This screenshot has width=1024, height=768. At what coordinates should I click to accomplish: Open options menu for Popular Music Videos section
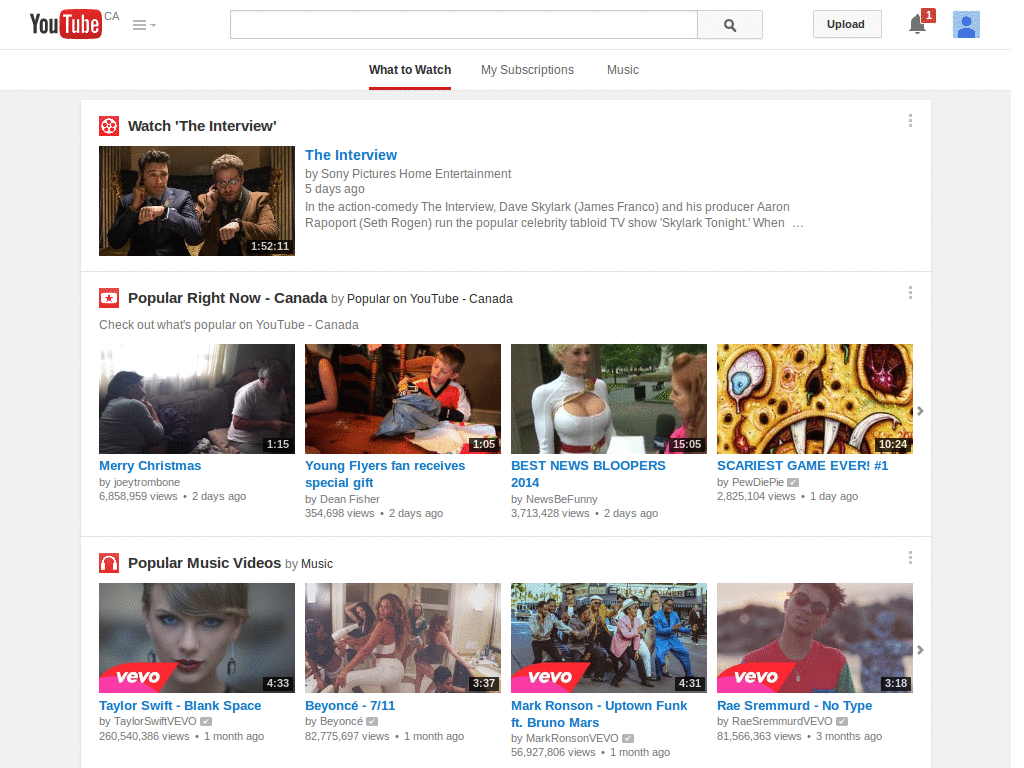(x=910, y=558)
